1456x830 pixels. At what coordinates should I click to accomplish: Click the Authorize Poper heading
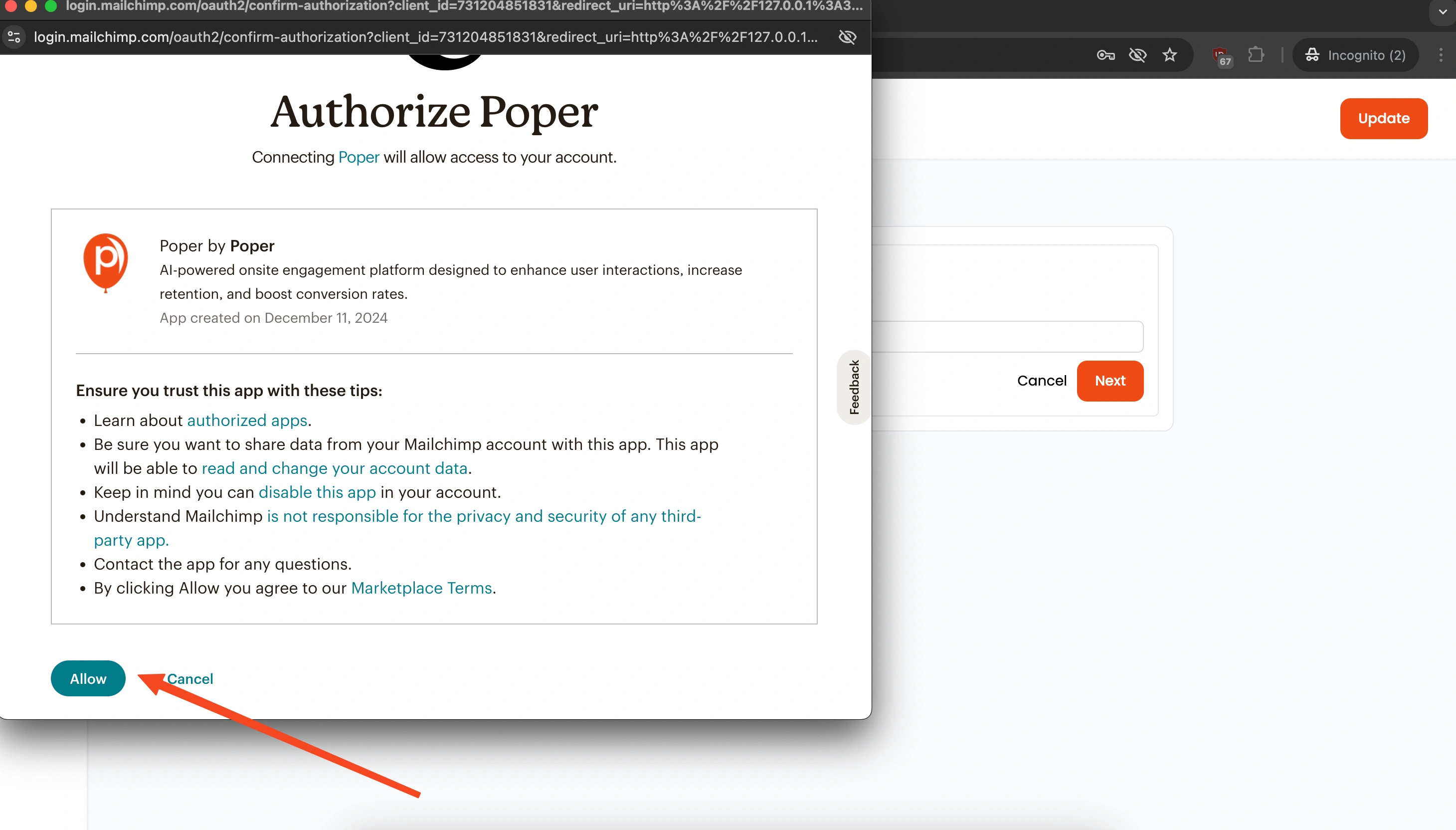(x=434, y=112)
